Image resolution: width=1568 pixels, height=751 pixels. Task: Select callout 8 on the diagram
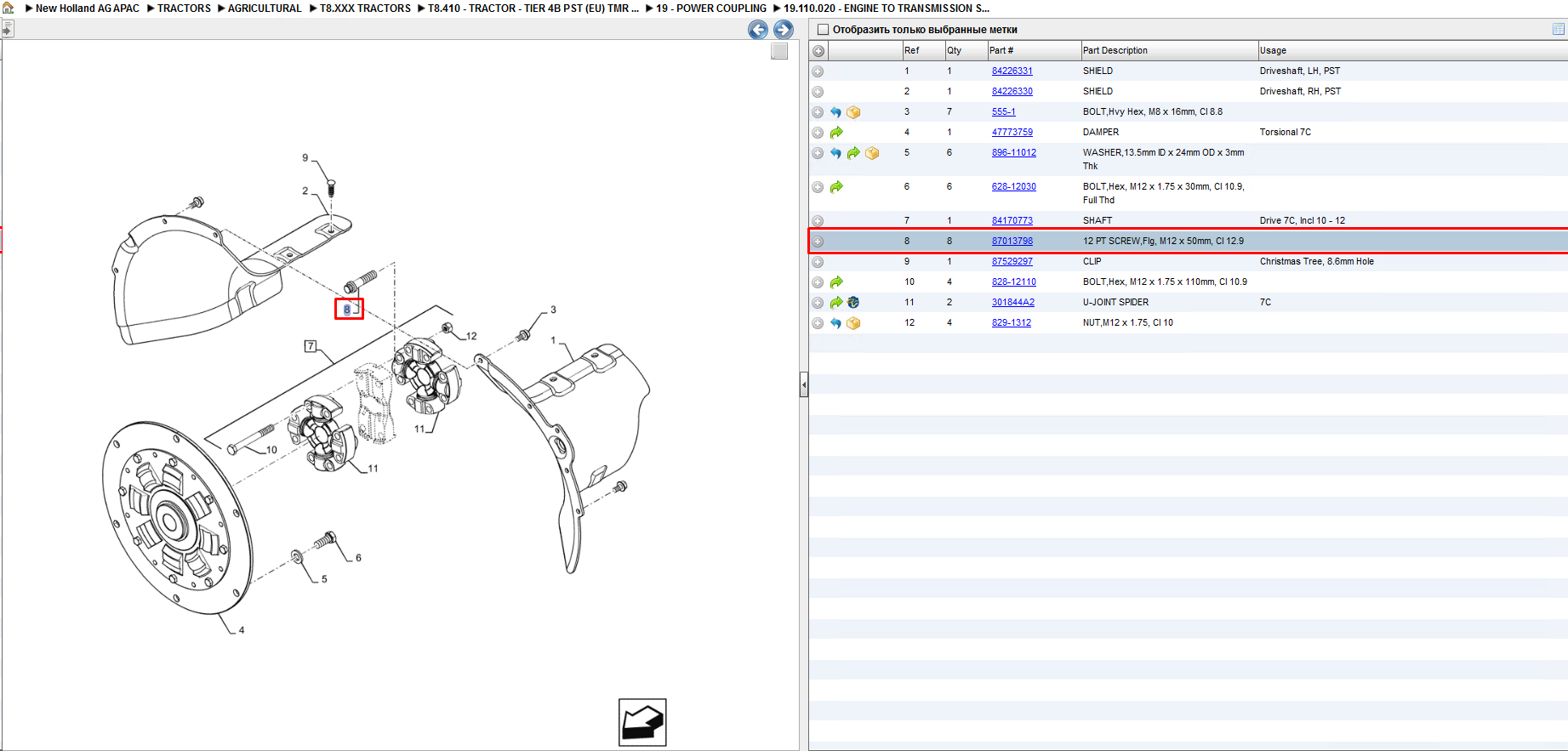(x=347, y=310)
